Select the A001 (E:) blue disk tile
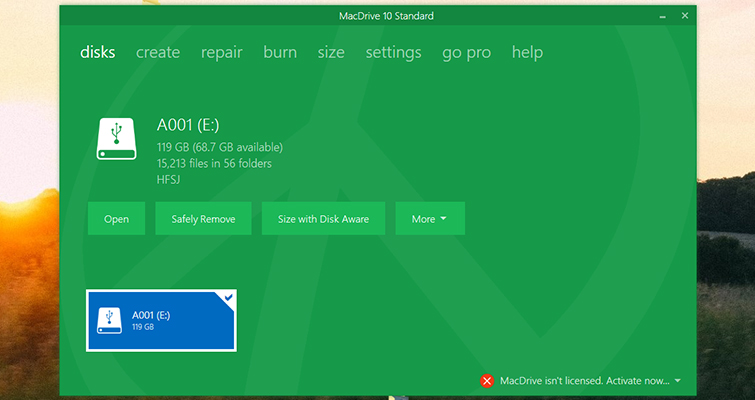 tap(161, 321)
